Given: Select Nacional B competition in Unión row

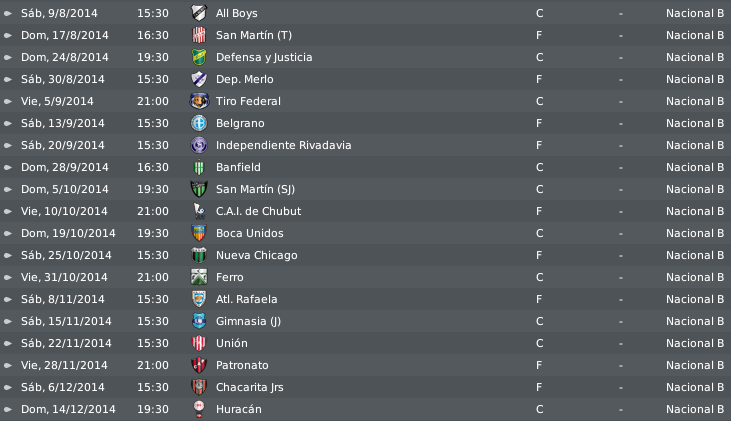Looking at the screenshot, I should point(695,344).
